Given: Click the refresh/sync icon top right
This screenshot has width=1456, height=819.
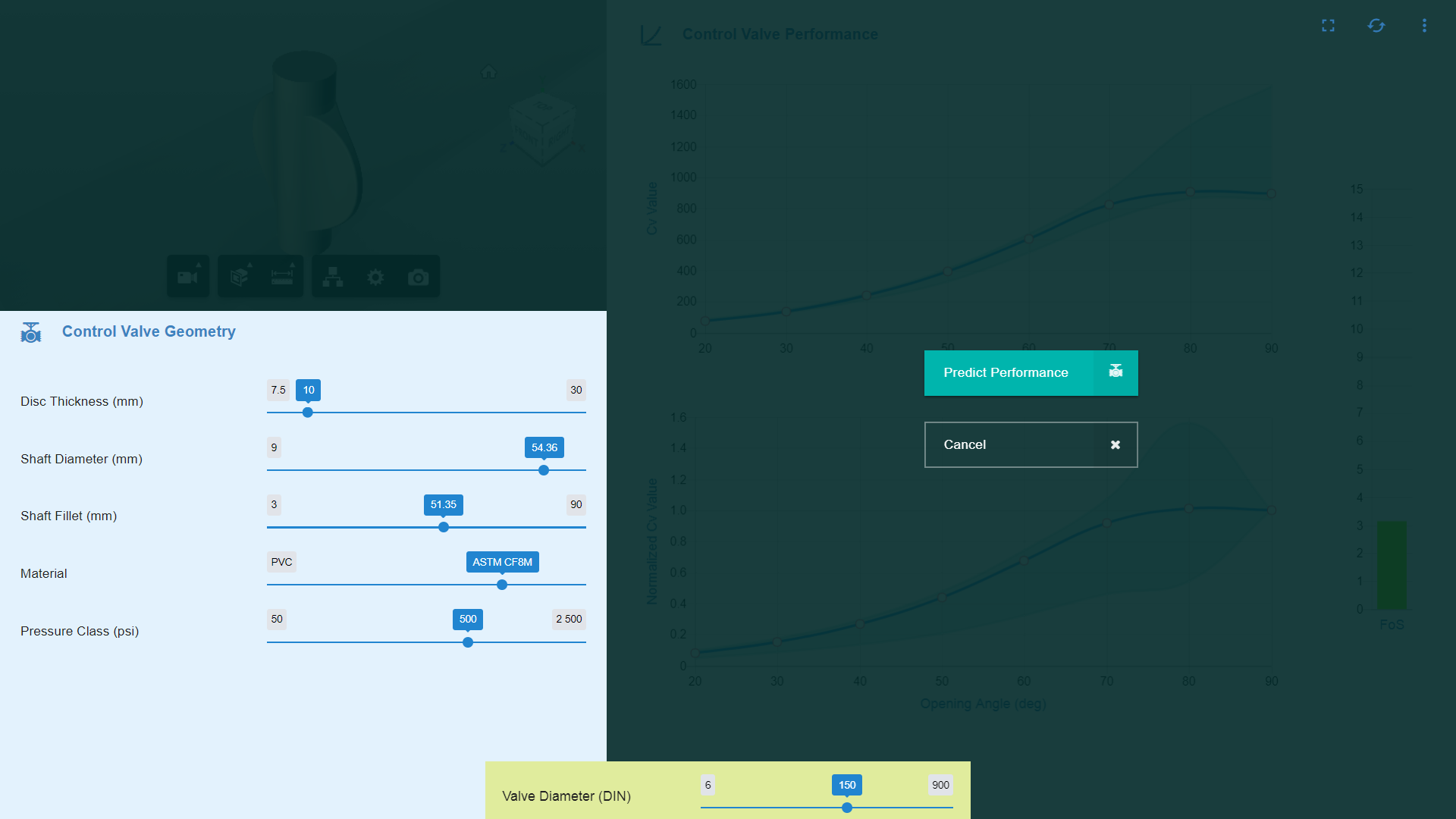Looking at the screenshot, I should click(1376, 25).
